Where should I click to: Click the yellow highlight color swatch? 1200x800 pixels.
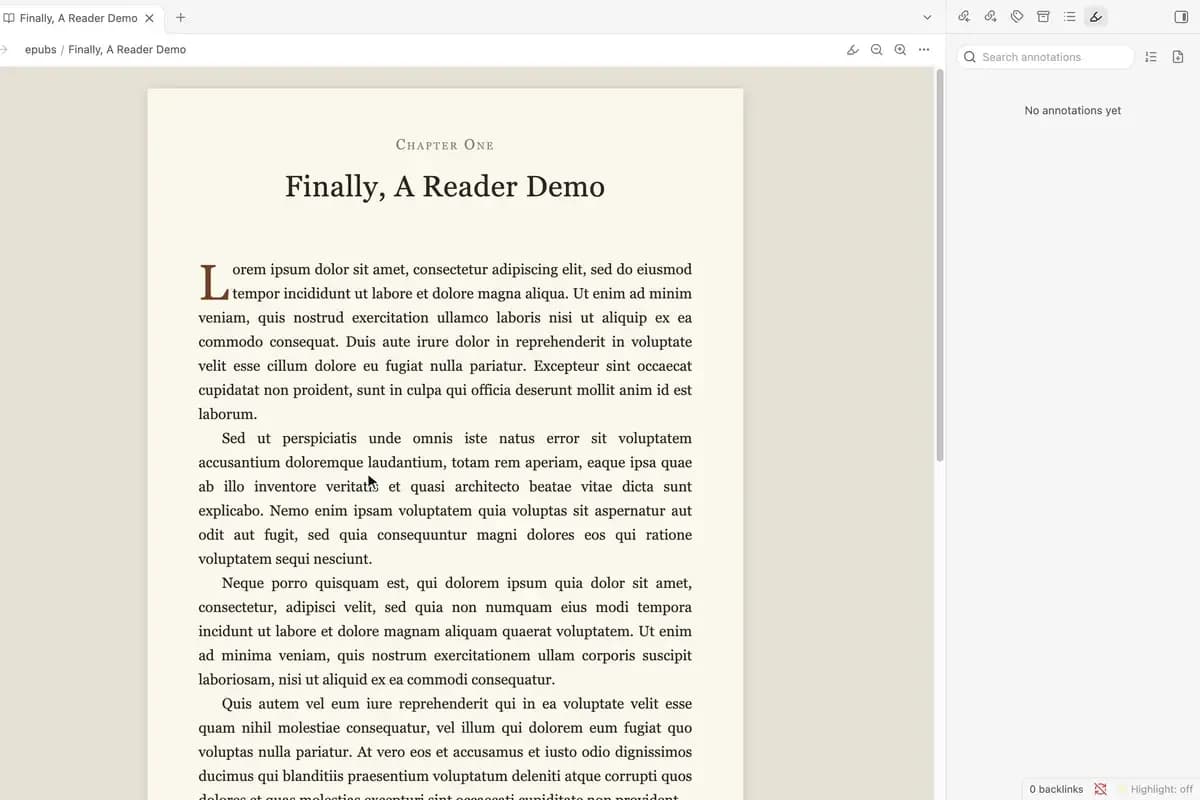pyautogui.click(x=1122, y=789)
